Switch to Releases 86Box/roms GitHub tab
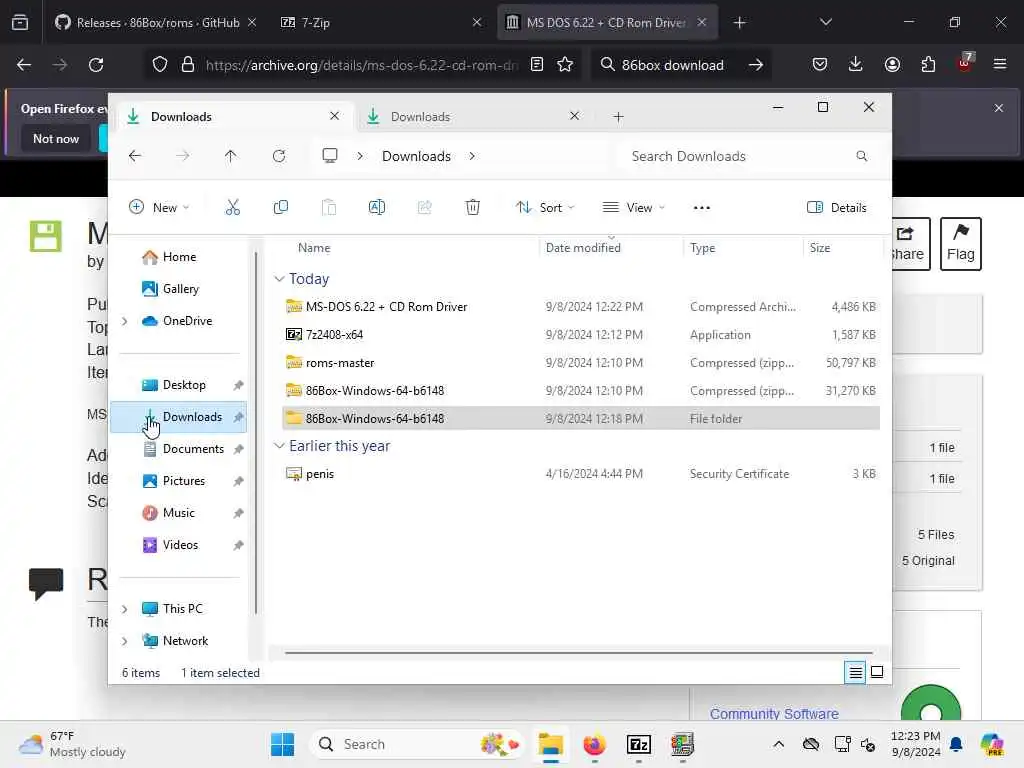The height and width of the screenshot is (768, 1024). (155, 23)
